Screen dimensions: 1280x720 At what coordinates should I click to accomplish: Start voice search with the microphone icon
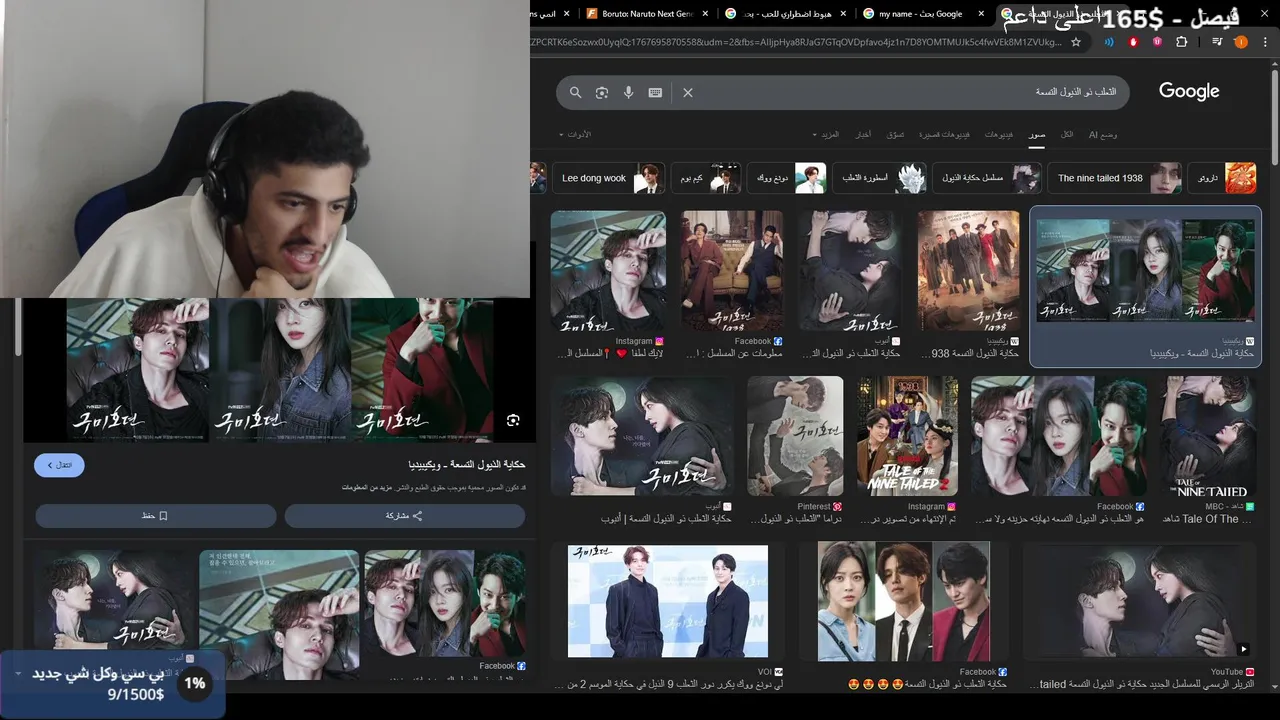coord(628,92)
